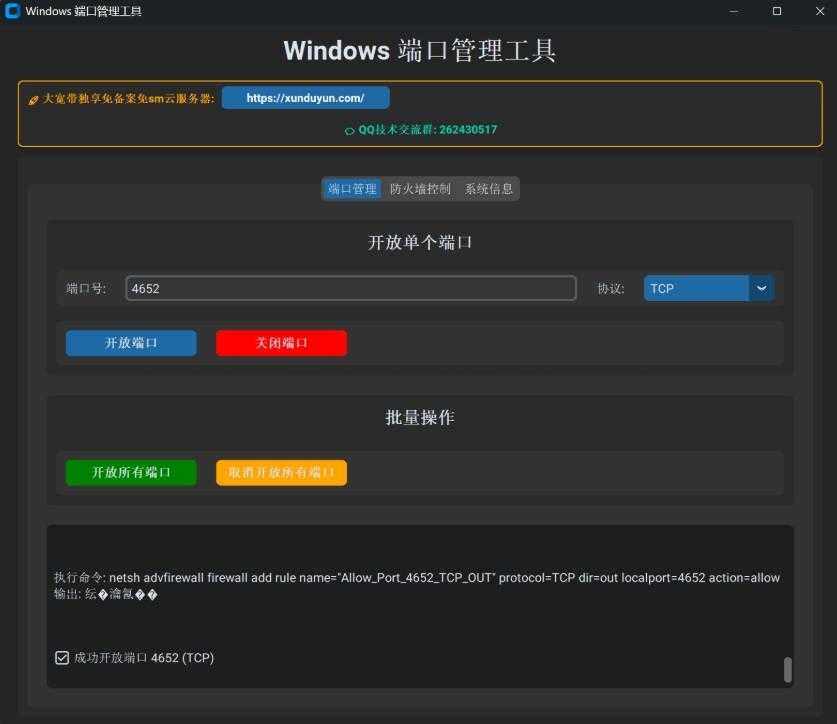Click the app icon in the title bar
This screenshot has width=837, height=724.
(11, 11)
